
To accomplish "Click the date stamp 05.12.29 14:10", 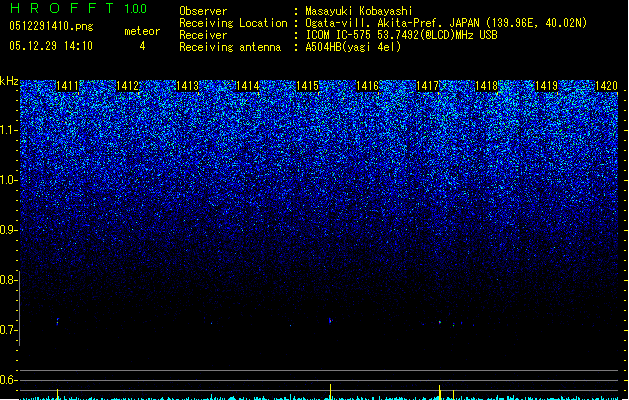I will (x=51, y=46).
